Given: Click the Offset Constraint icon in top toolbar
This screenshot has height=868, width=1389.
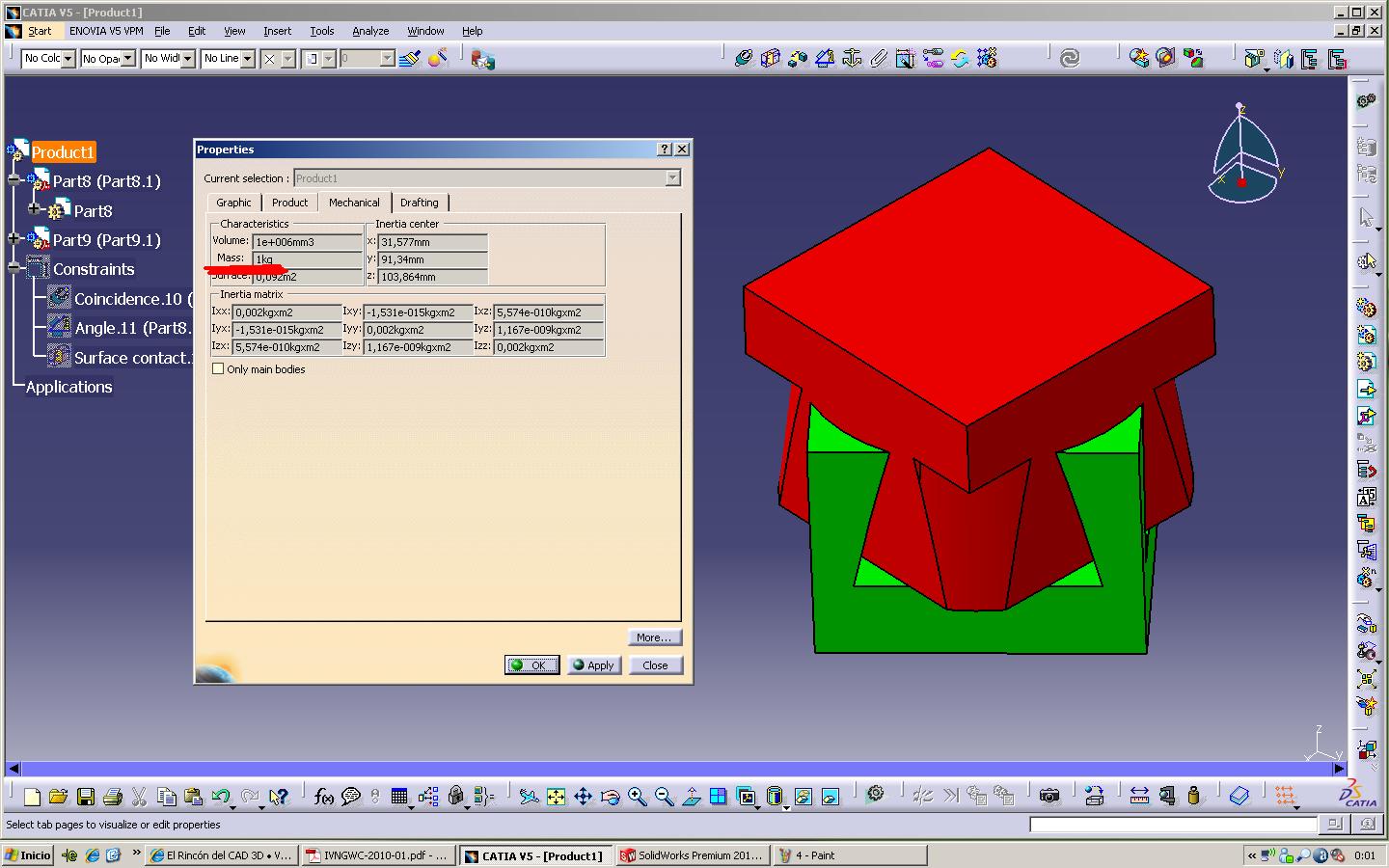Looking at the screenshot, I should pyautogui.click(x=797, y=59).
